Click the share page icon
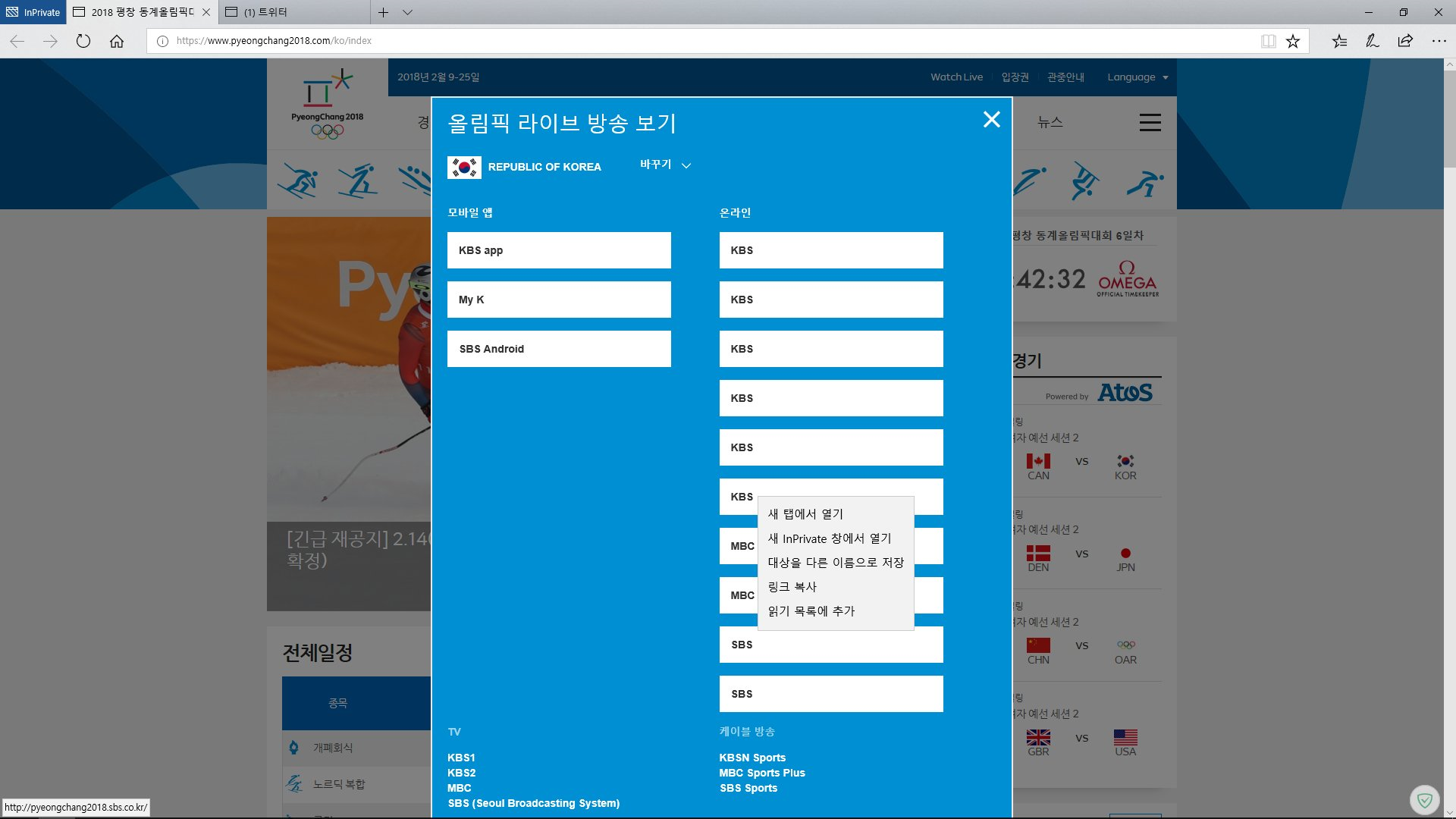The height and width of the screenshot is (819, 1456). (1405, 41)
